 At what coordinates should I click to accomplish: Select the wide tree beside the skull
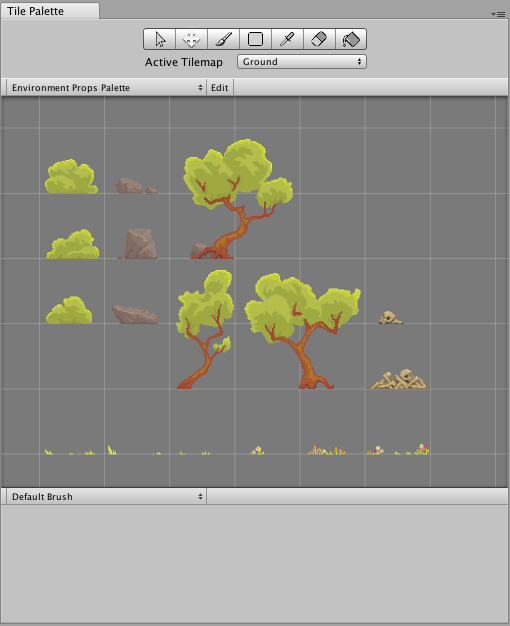pyautogui.click(x=302, y=331)
